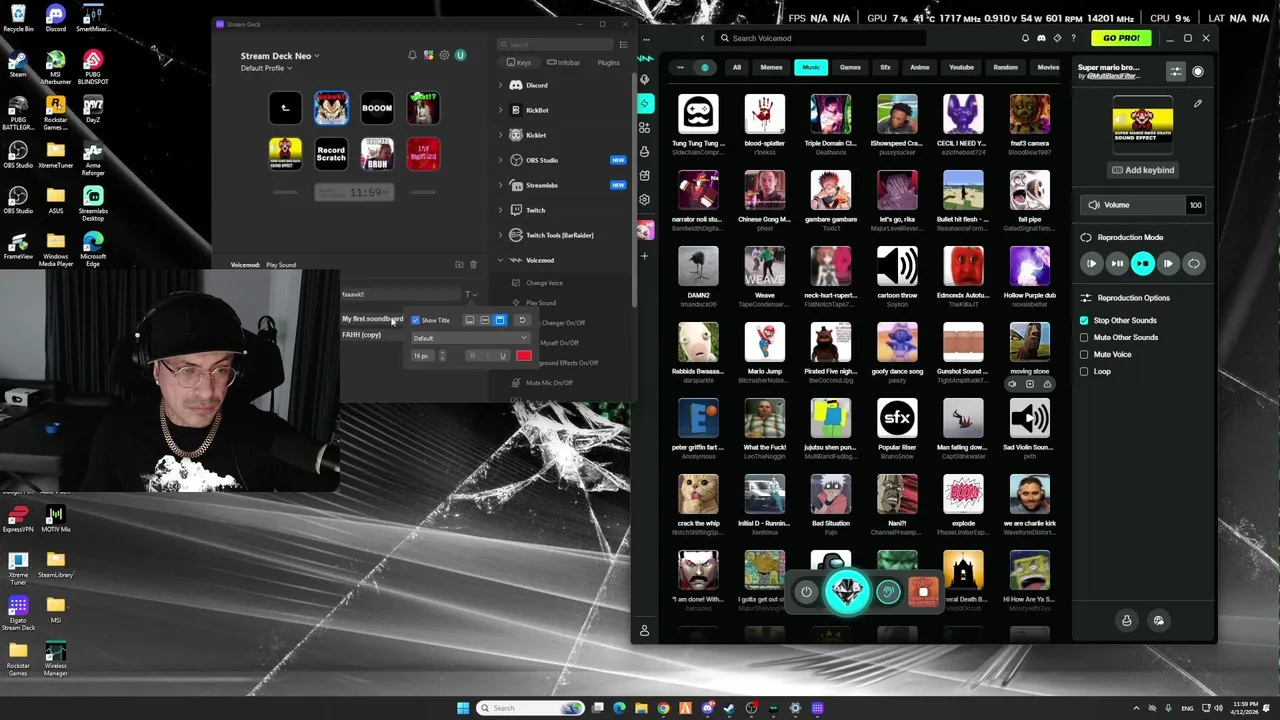Pick the red title color swatch
1280x720 pixels.
coord(523,356)
